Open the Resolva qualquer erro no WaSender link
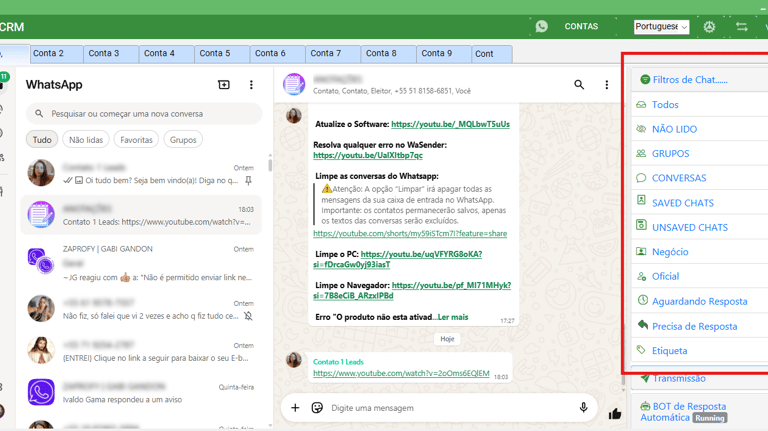The width and height of the screenshot is (768, 431). point(368,155)
